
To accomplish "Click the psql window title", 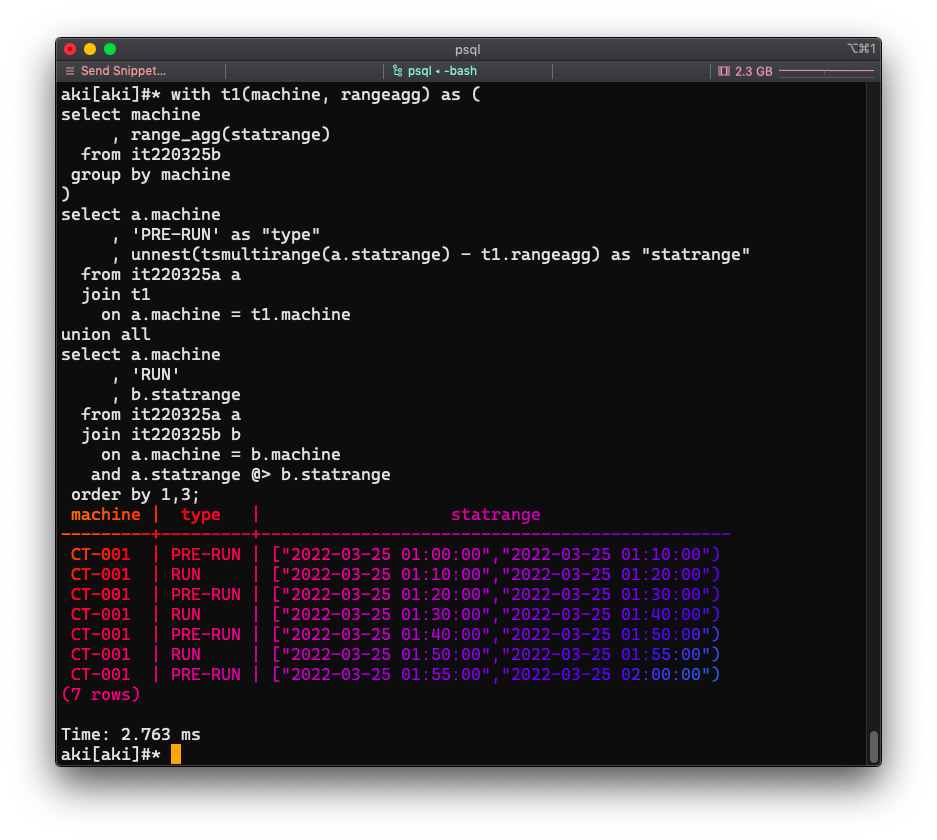I will (467, 50).
